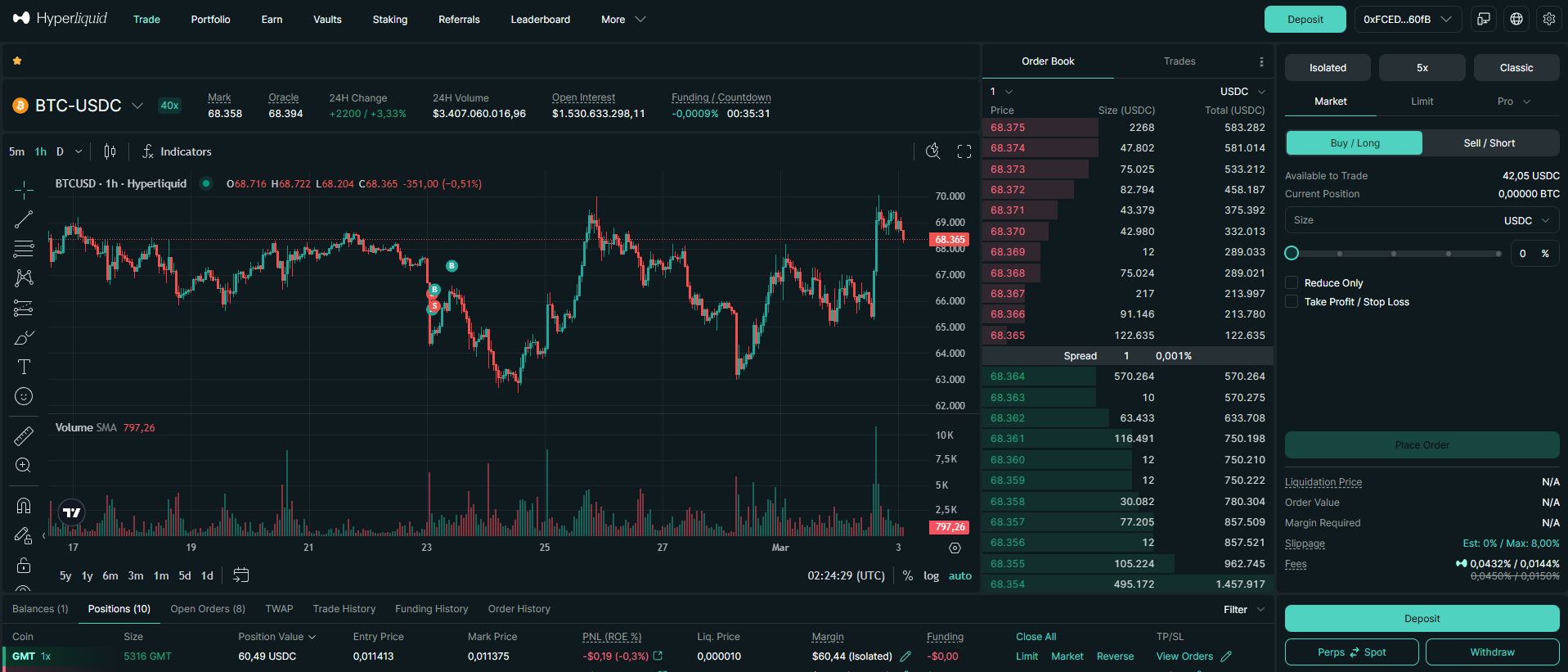This screenshot has width=1568, height=672.
Task: Switch to the Trades tab
Action: [1179, 61]
